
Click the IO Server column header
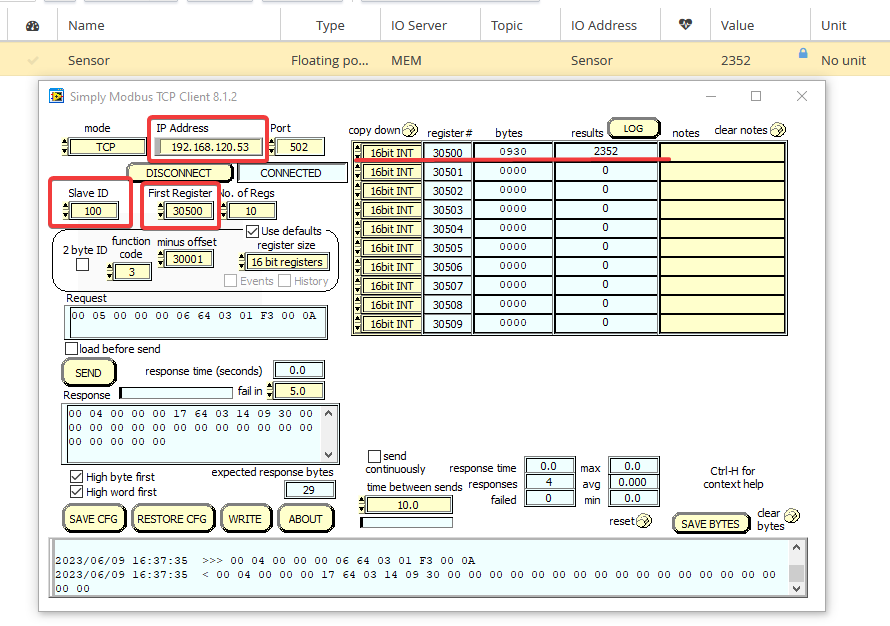click(x=419, y=26)
